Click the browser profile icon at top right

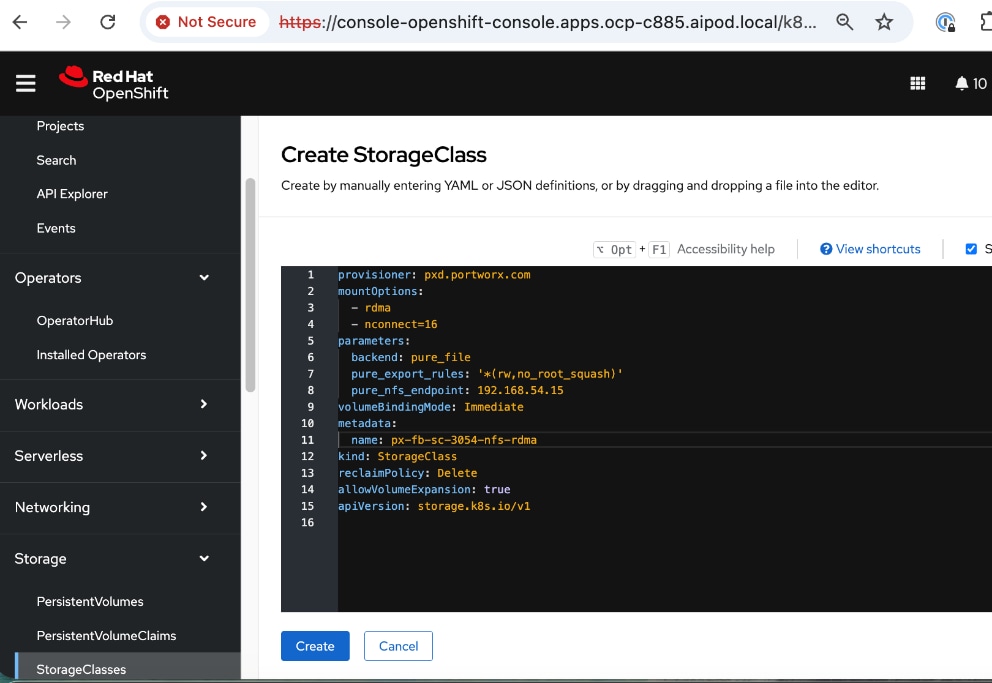pyautogui.click(x=944, y=21)
